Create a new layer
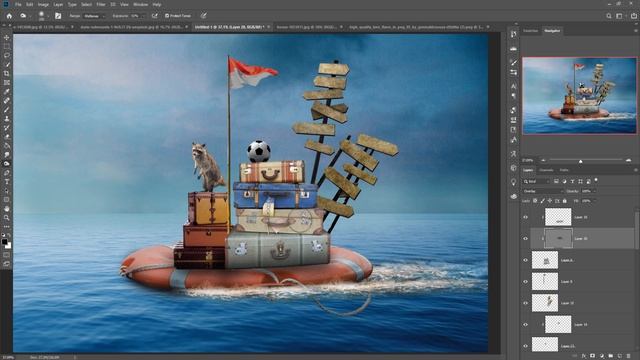The height and width of the screenshot is (360, 640). pos(620,356)
